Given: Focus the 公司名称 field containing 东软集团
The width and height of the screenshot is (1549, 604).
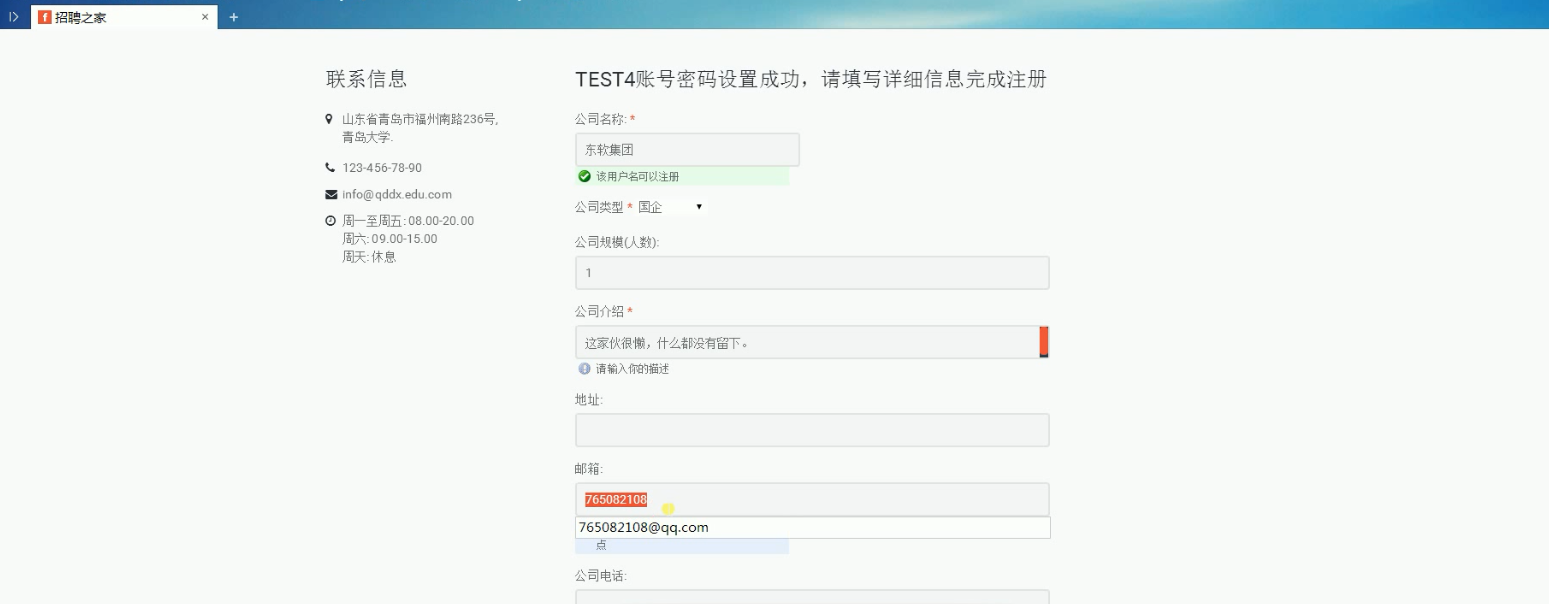Looking at the screenshot, I should pyautogui.click(x=687, y=150).
